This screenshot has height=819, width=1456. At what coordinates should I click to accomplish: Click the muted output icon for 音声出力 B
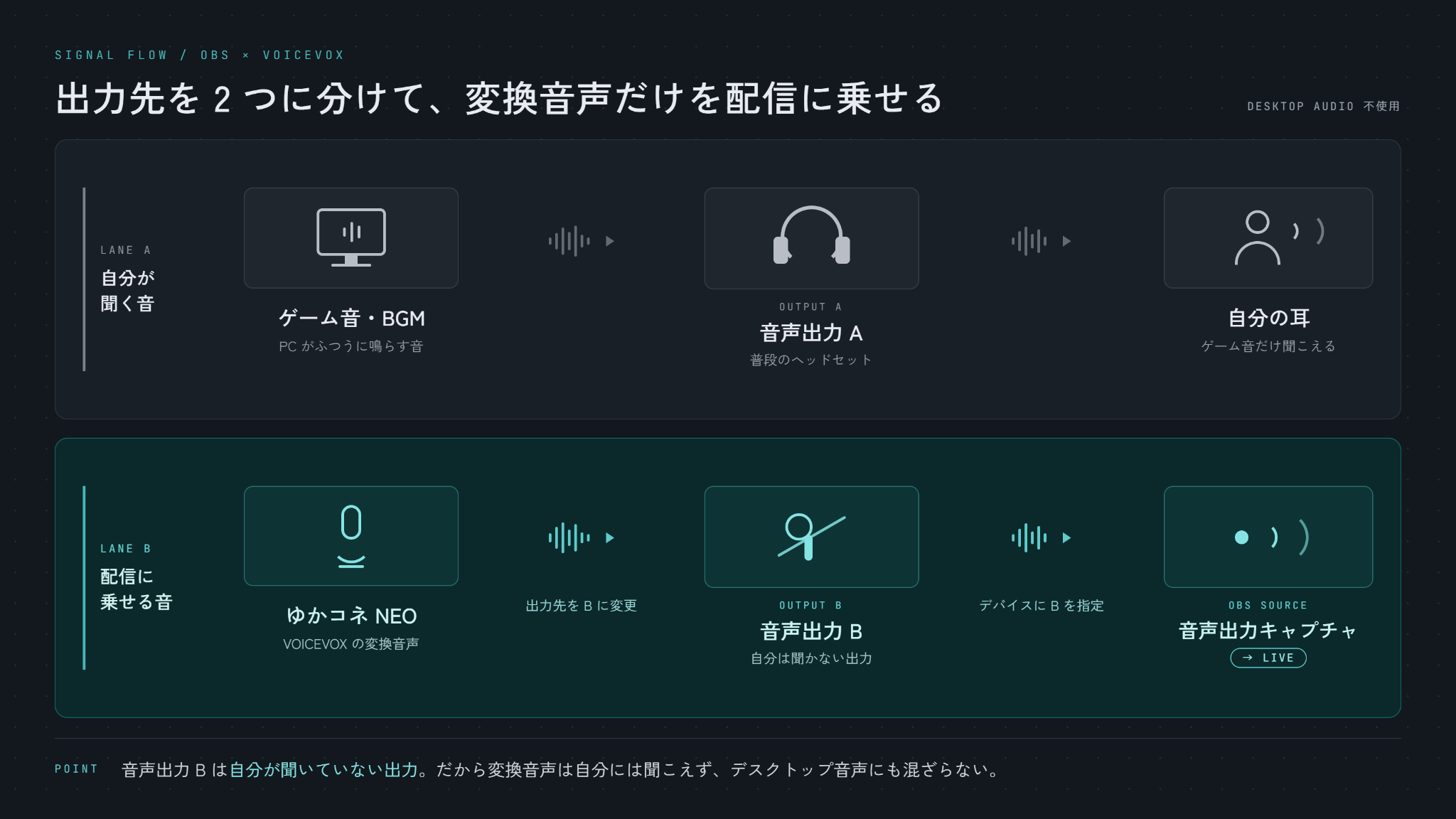[x=811, y=536]
